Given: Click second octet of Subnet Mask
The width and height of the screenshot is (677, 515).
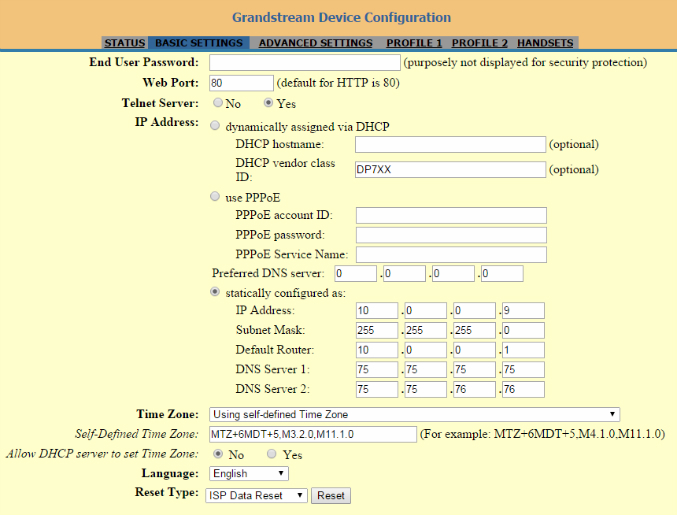Looking at the screenshot, I should pyautogui.click(x=426, y=330).
